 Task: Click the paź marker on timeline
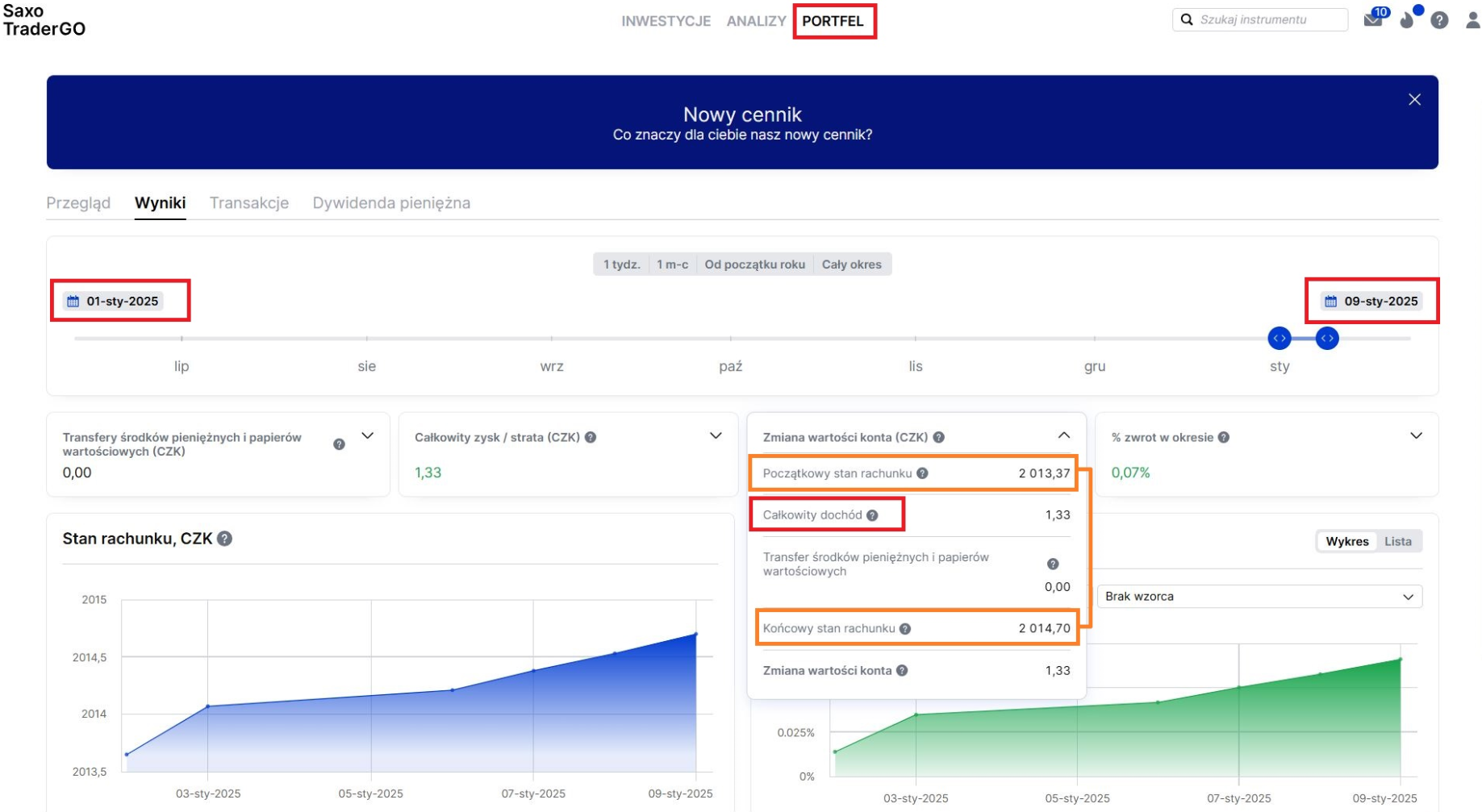click(x=730, y=365)
